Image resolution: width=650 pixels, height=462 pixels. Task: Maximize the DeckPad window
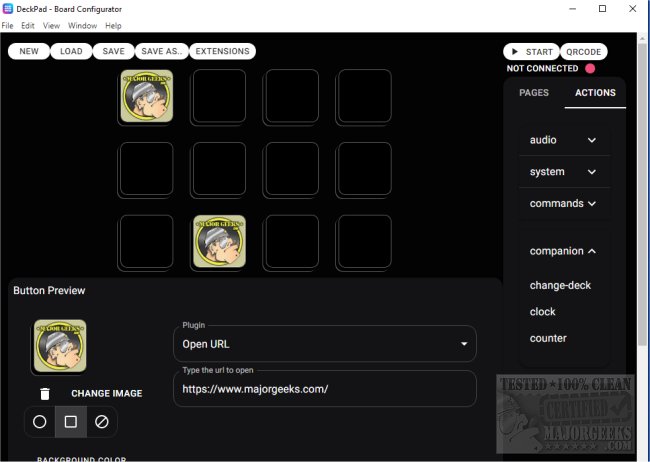click(603, 9)
